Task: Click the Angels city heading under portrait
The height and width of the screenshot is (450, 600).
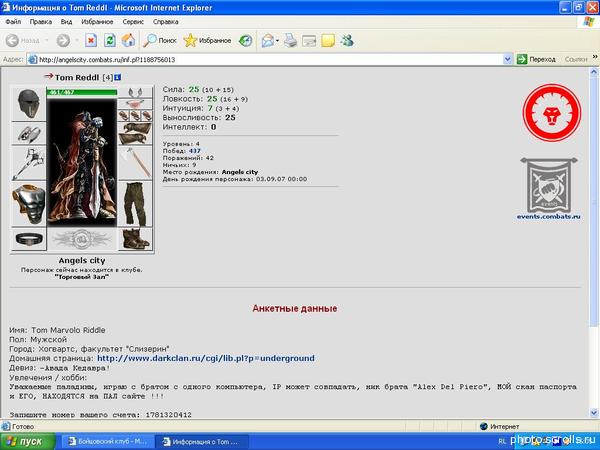Action: click(82, 261)
